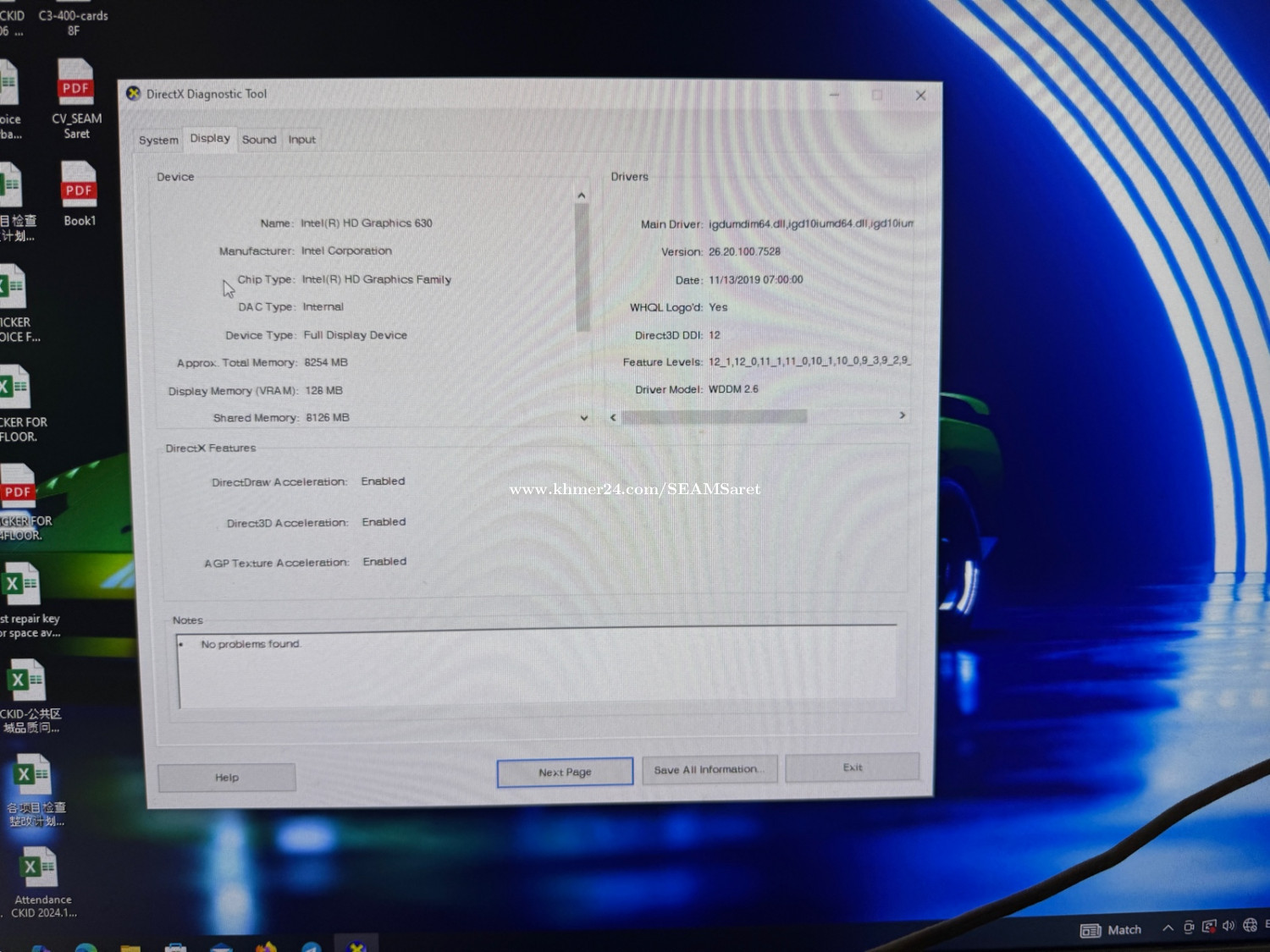Click the DAC Type 'Internal' value

click(323, 307)
